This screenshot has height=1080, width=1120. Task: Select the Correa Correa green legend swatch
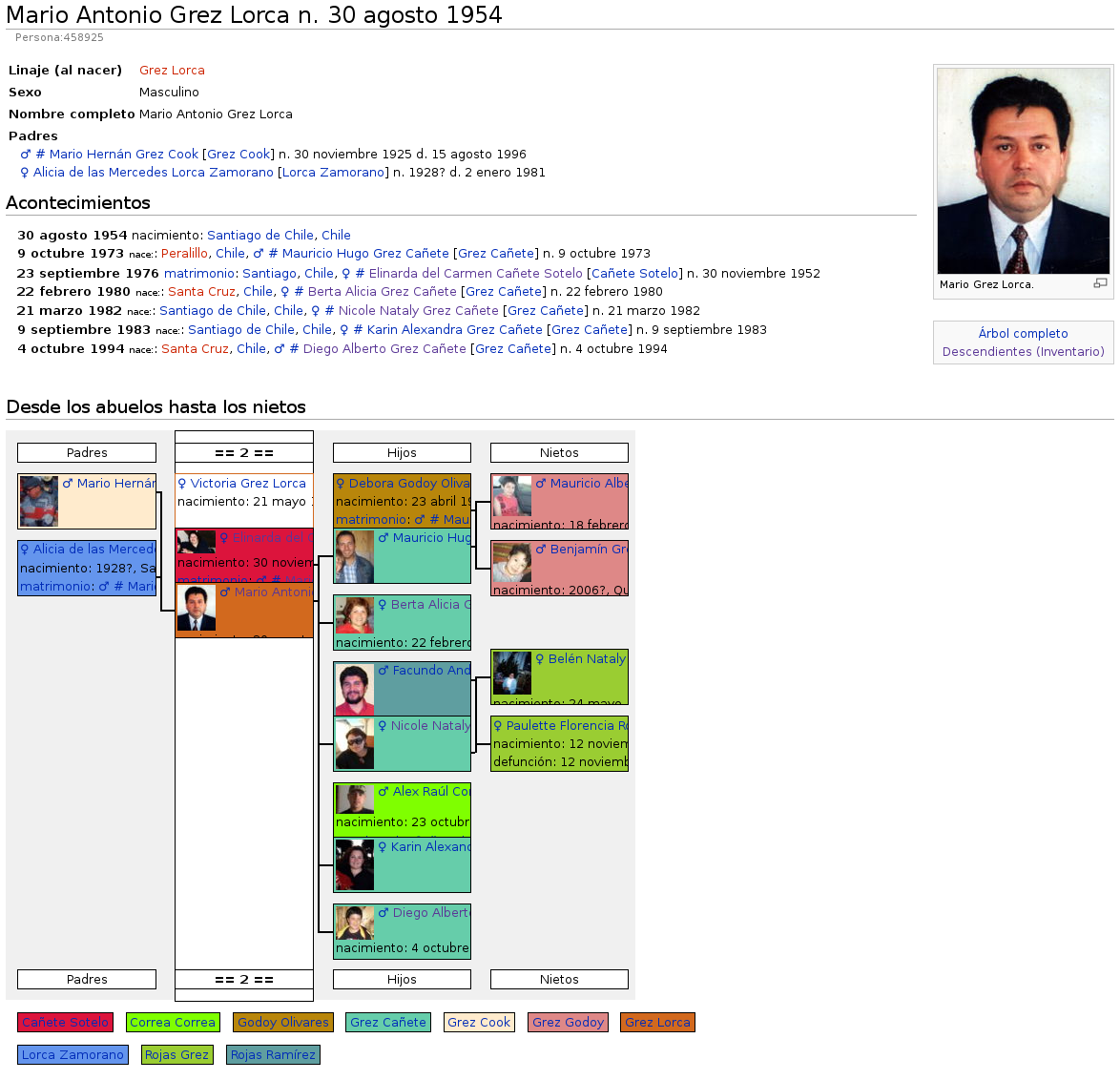pyautogui.click(x=173, y=1023)
